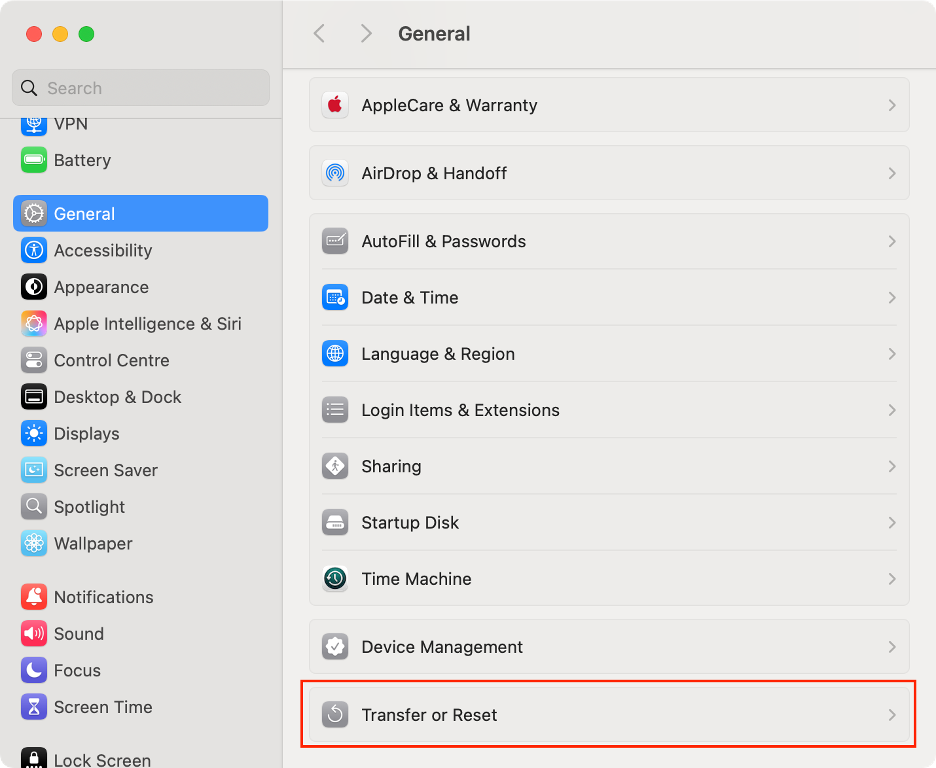Click the Sound icon in the sidebar
Image resolution: width=936 pixels, height=768 pixels.
point(33,633)
